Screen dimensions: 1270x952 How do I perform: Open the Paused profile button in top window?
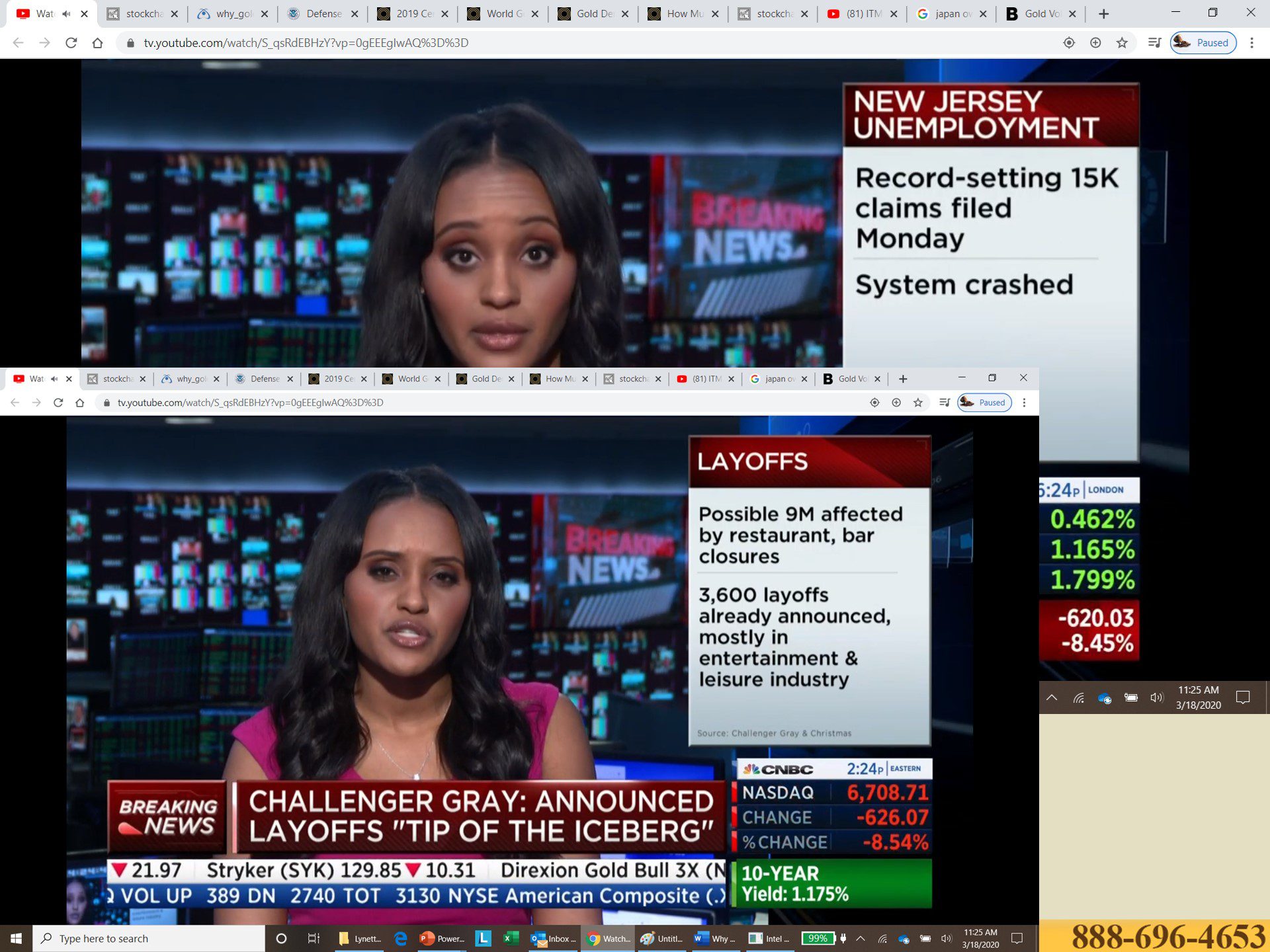tap(1203, 43)
